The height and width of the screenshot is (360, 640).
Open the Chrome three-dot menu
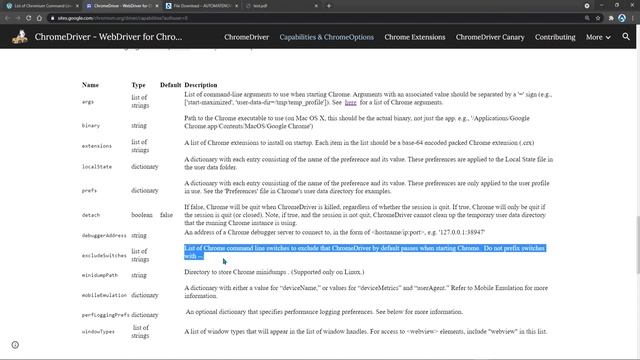point(633,18)
